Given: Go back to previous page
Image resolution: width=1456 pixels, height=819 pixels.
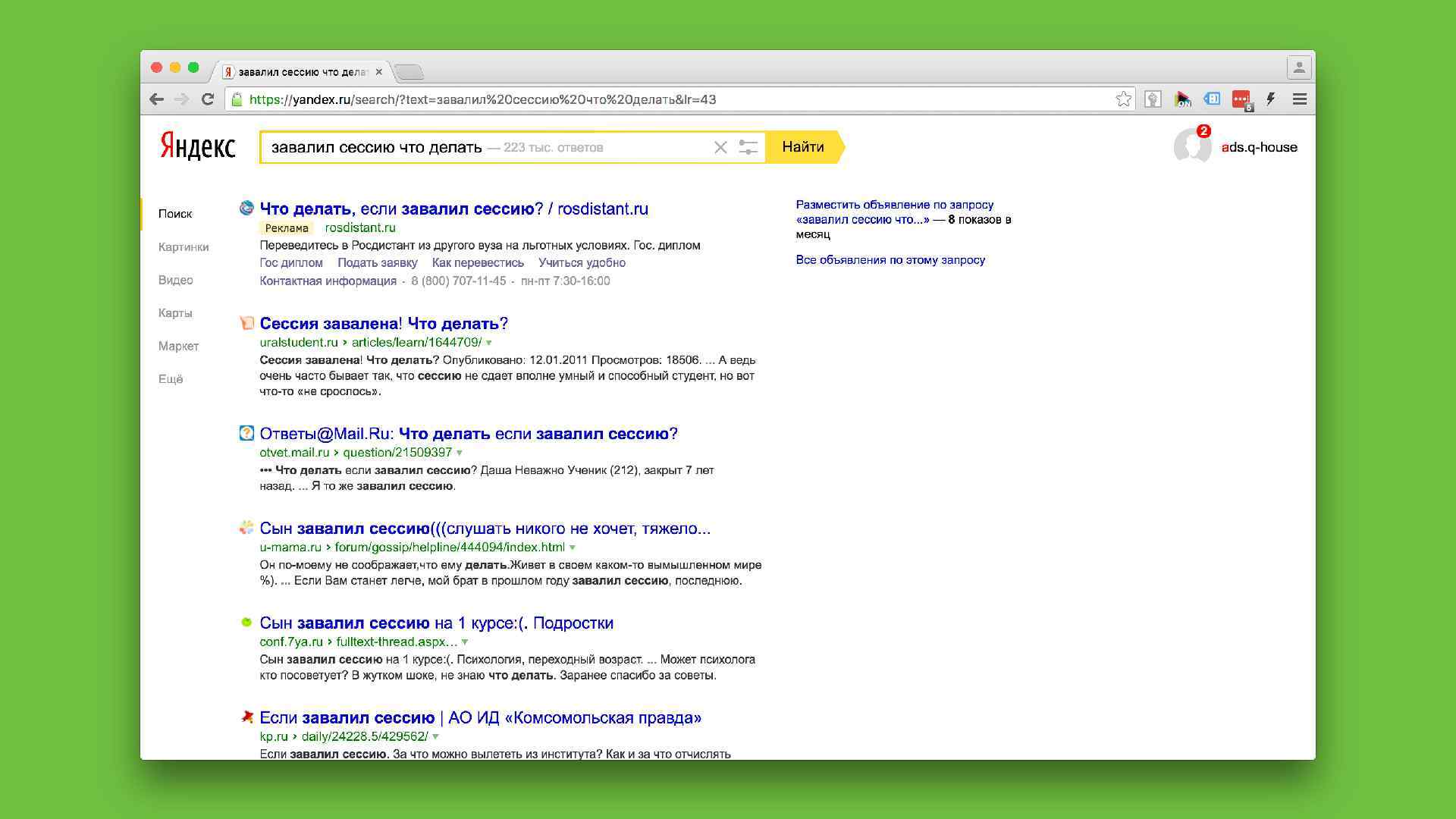Looking at the screenshot, I should [156, 99].
